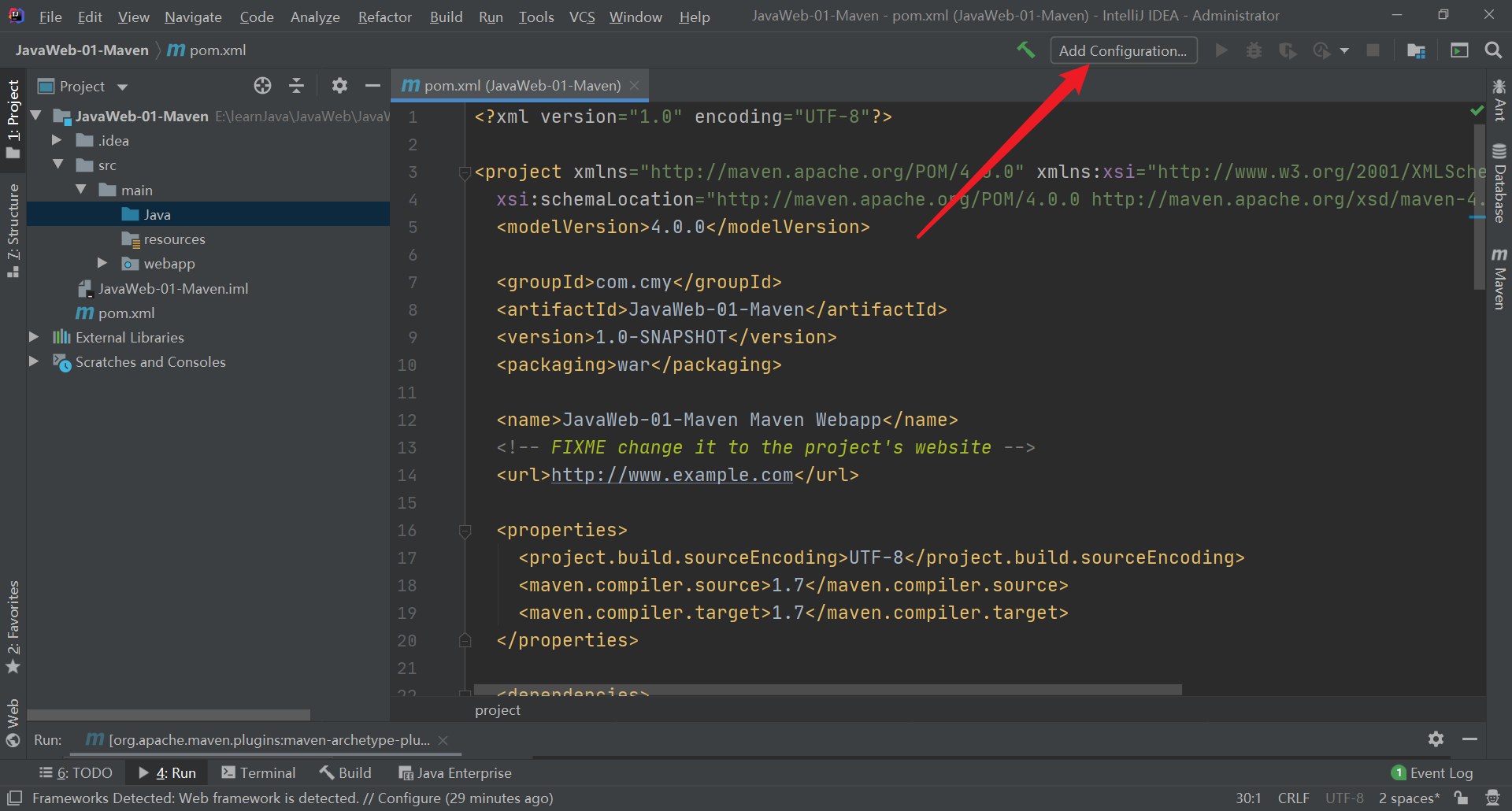Select the Java folder in project tree

click(208, 214)
